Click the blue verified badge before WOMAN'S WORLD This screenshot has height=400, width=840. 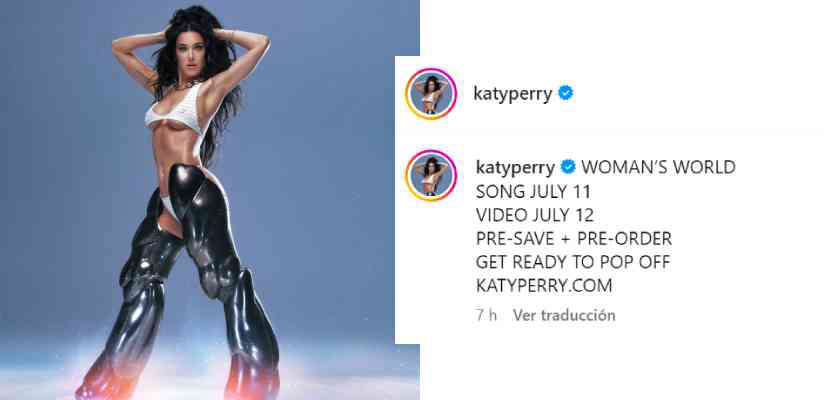(x=568, y=167)
